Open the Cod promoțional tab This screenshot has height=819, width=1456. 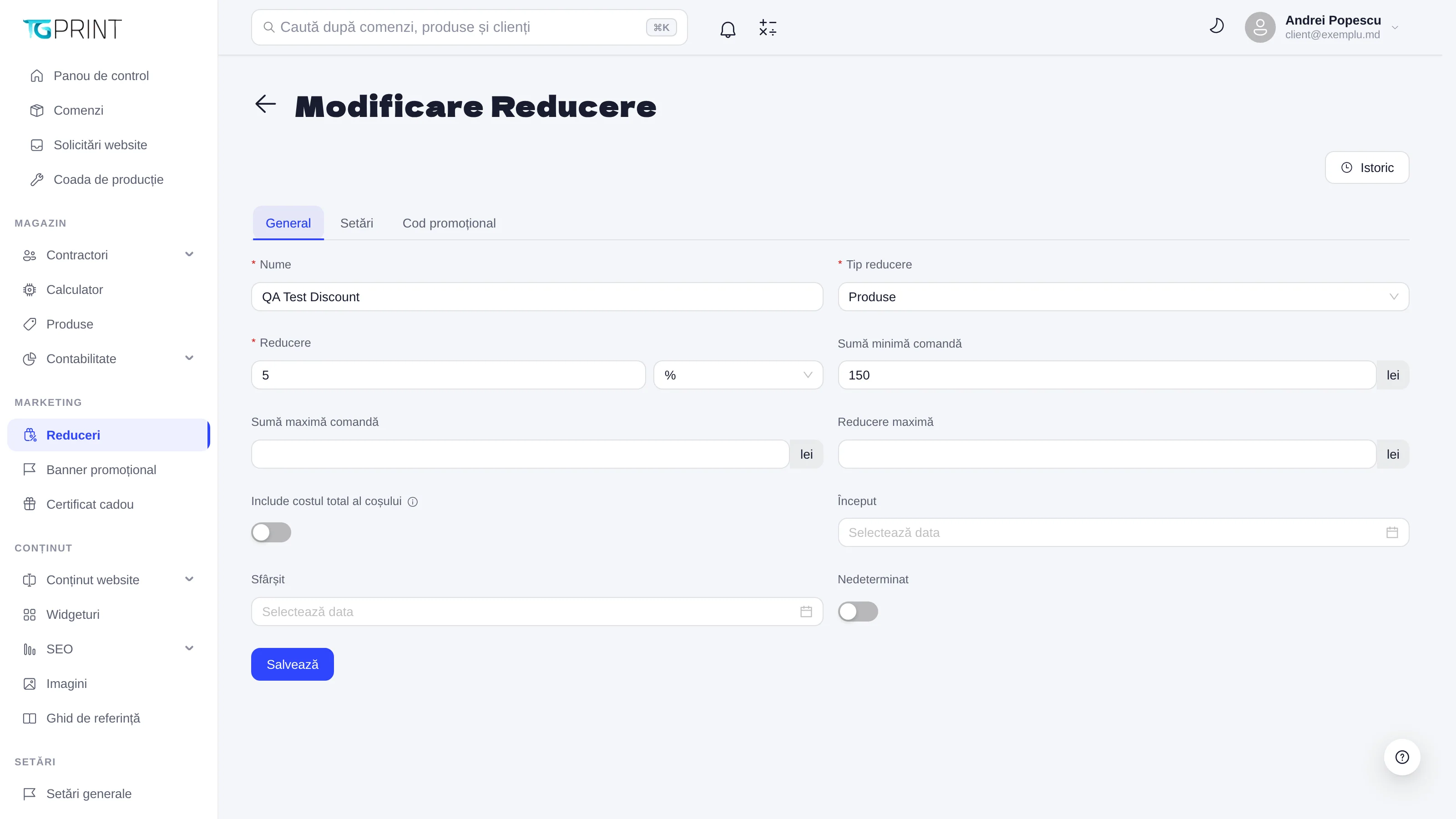click(x=449, y=223)
